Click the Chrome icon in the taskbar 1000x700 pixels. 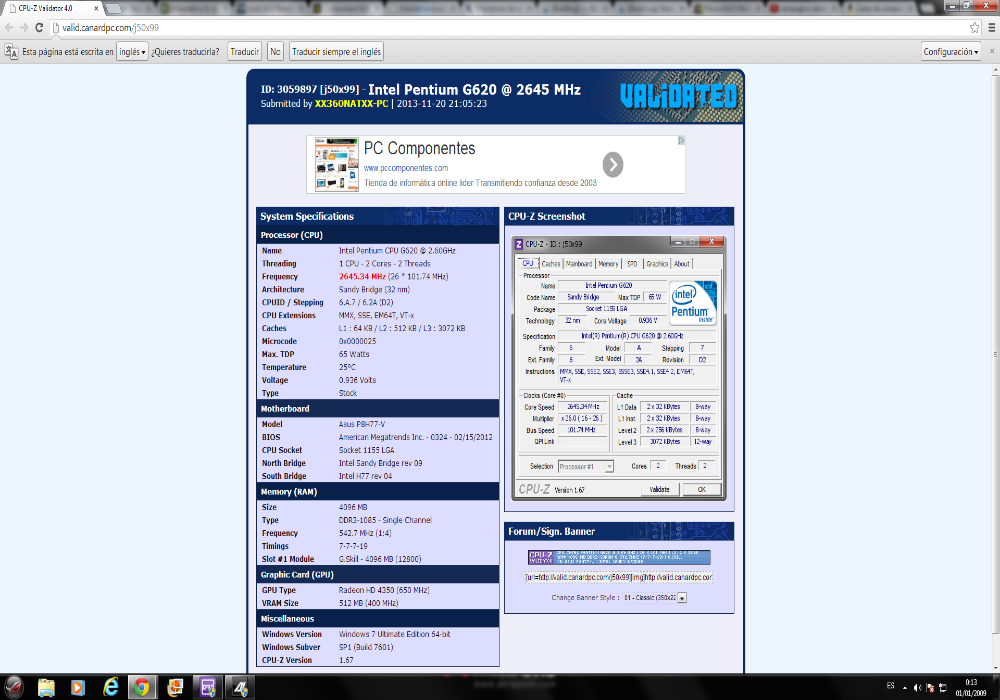pyautogui.click(x=142, y=687)
